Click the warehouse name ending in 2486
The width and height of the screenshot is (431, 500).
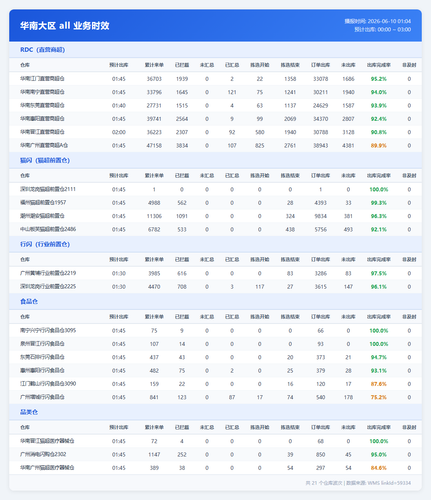(48, 229)
